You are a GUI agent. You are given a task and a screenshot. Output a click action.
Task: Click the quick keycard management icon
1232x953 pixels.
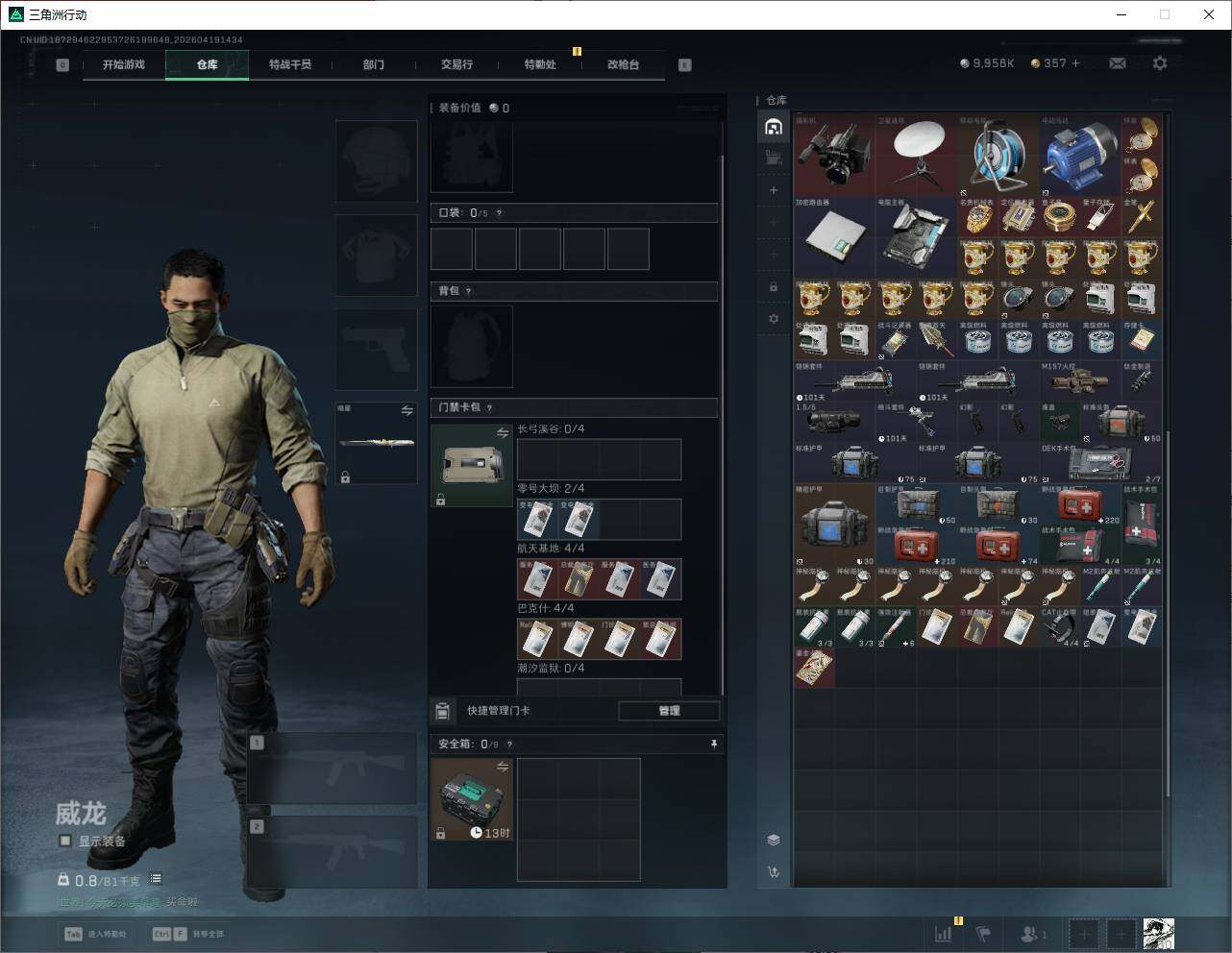coord(442,711)
